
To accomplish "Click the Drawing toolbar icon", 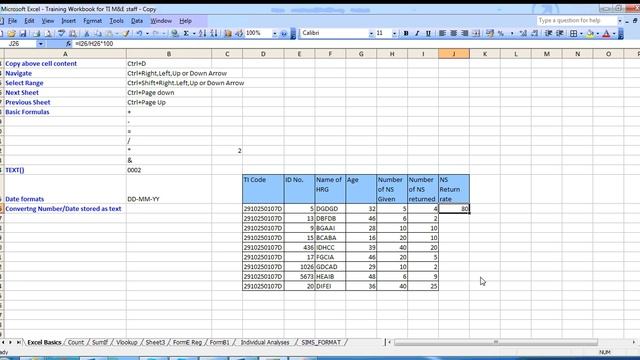I will 239,33.
